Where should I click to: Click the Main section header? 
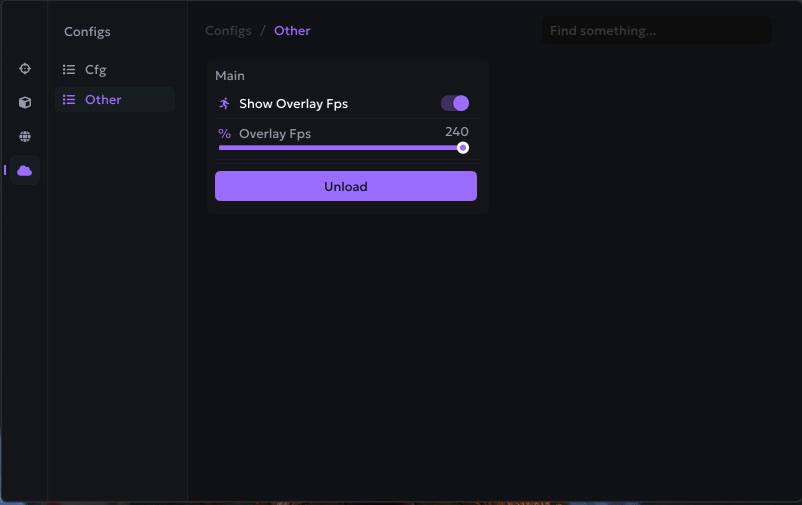230,76
